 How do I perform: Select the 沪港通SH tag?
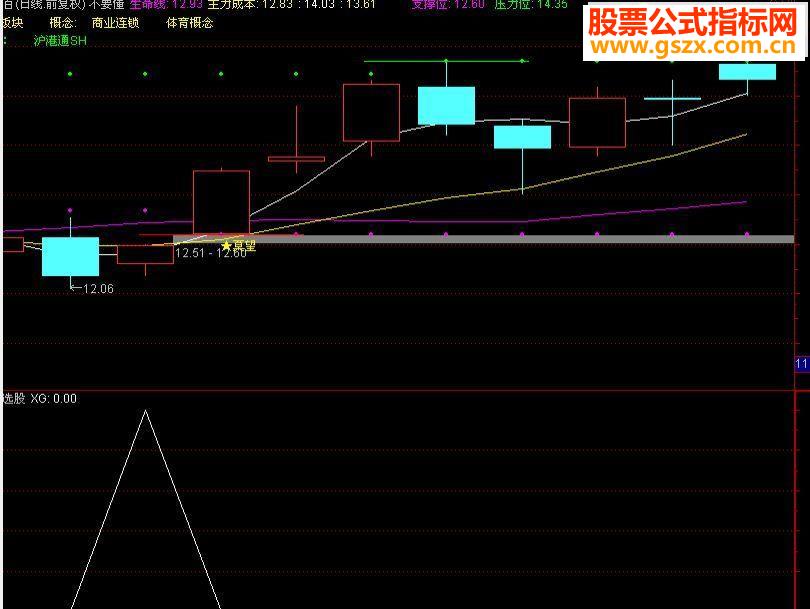pyautogui.click(x=60, y=41)
